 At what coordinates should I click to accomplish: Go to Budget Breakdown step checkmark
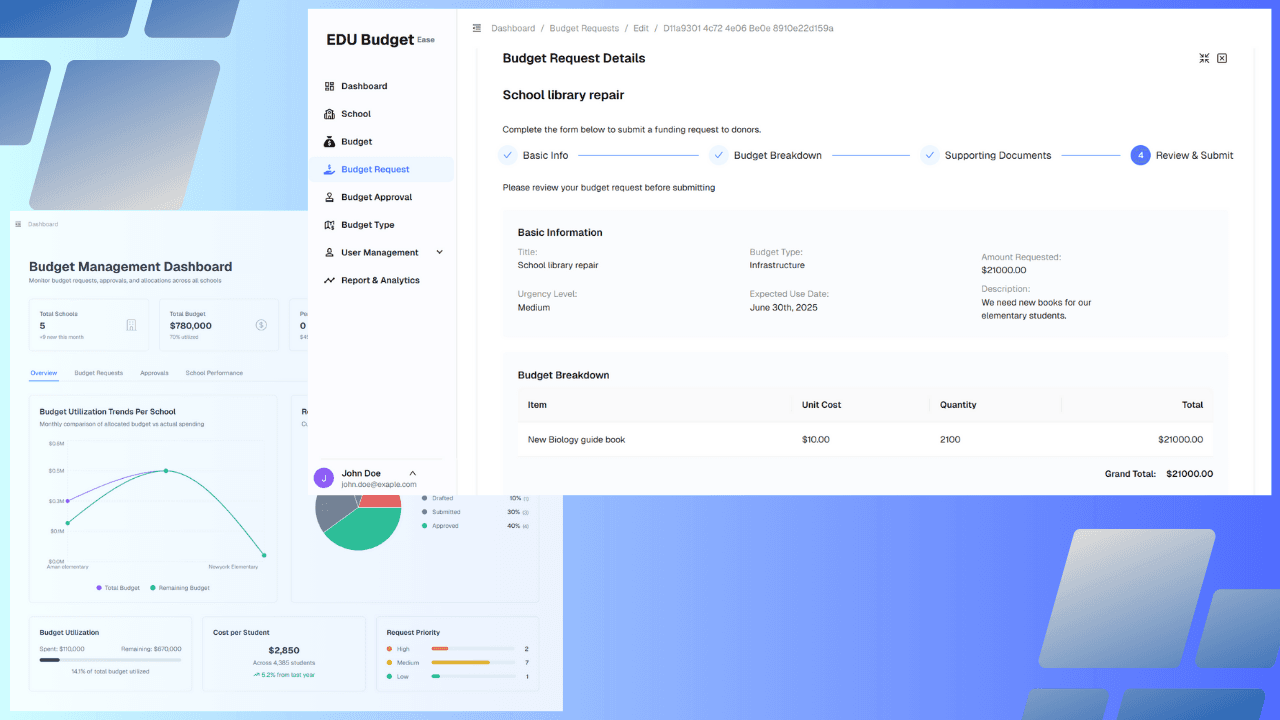tap(718, 155)
